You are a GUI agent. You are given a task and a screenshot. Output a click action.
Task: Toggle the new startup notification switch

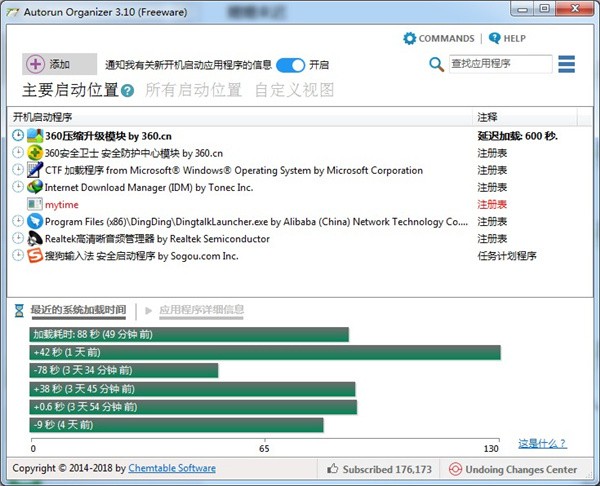coord(290,65)
